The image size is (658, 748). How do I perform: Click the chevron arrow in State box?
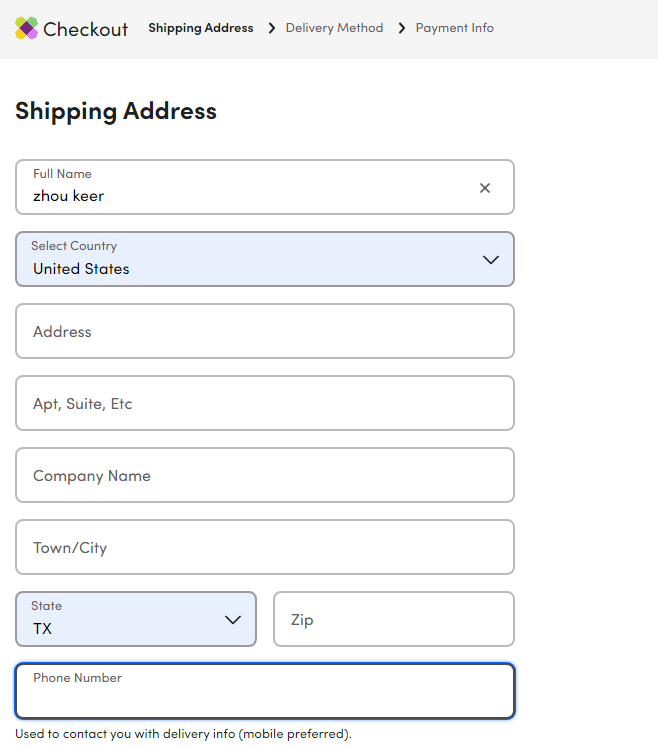click(x=233, y=620)
